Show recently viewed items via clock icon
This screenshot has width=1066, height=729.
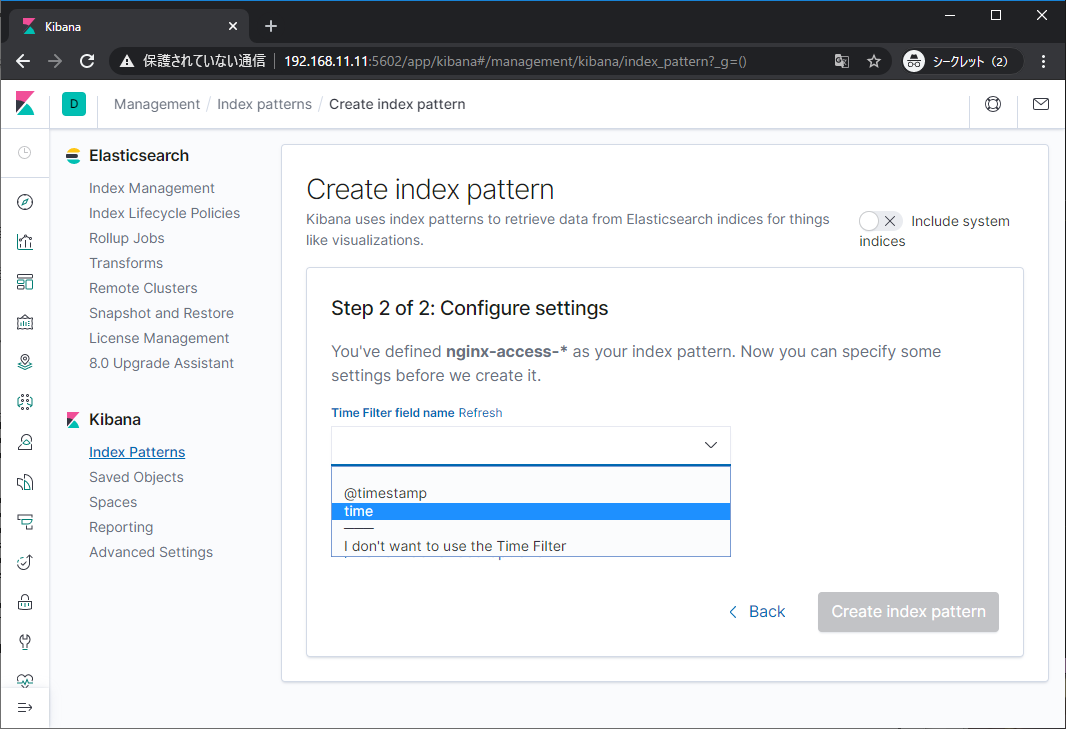(25, 152)
